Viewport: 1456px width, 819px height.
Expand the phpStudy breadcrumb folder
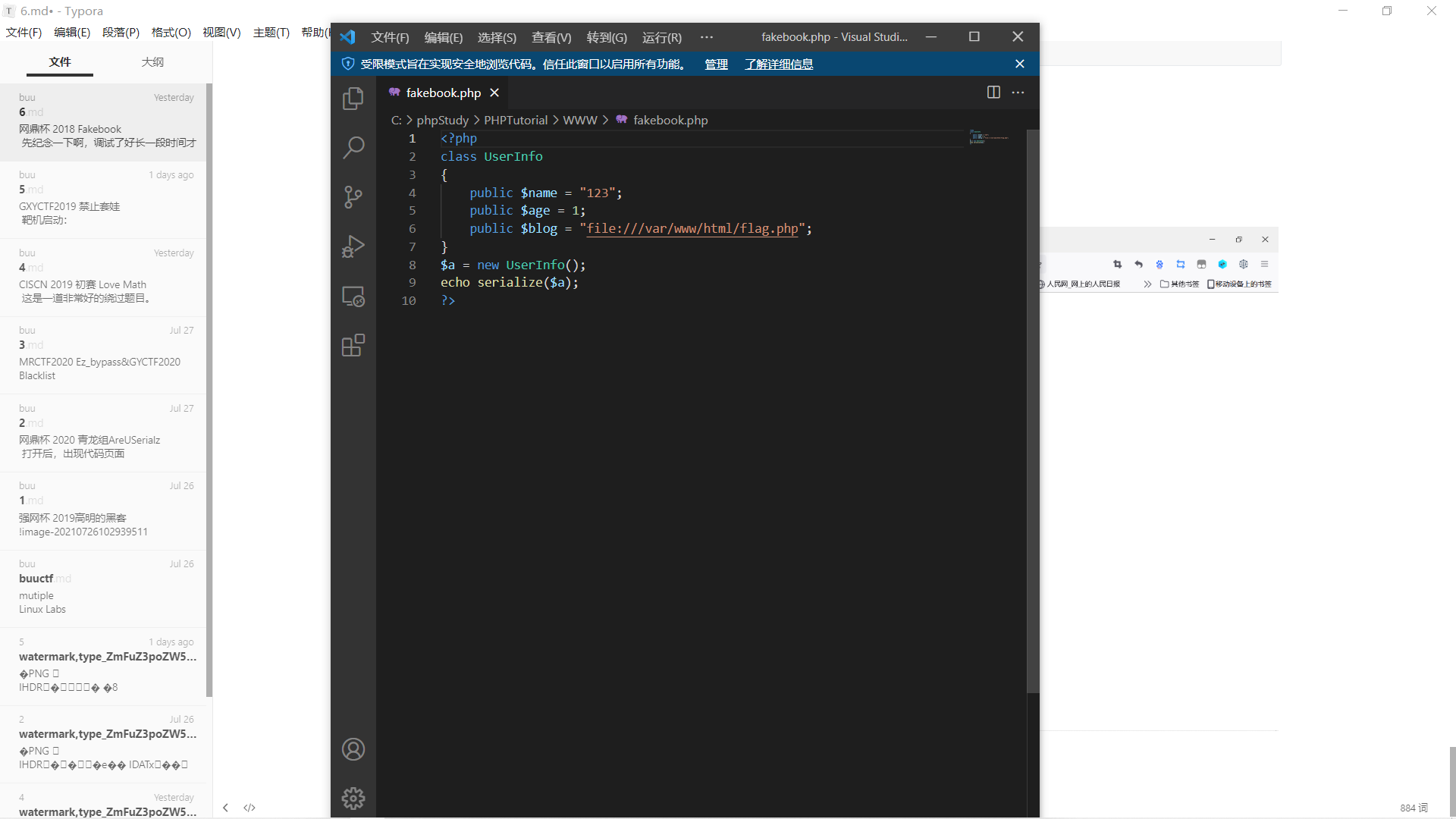click(x=442, y=121)
